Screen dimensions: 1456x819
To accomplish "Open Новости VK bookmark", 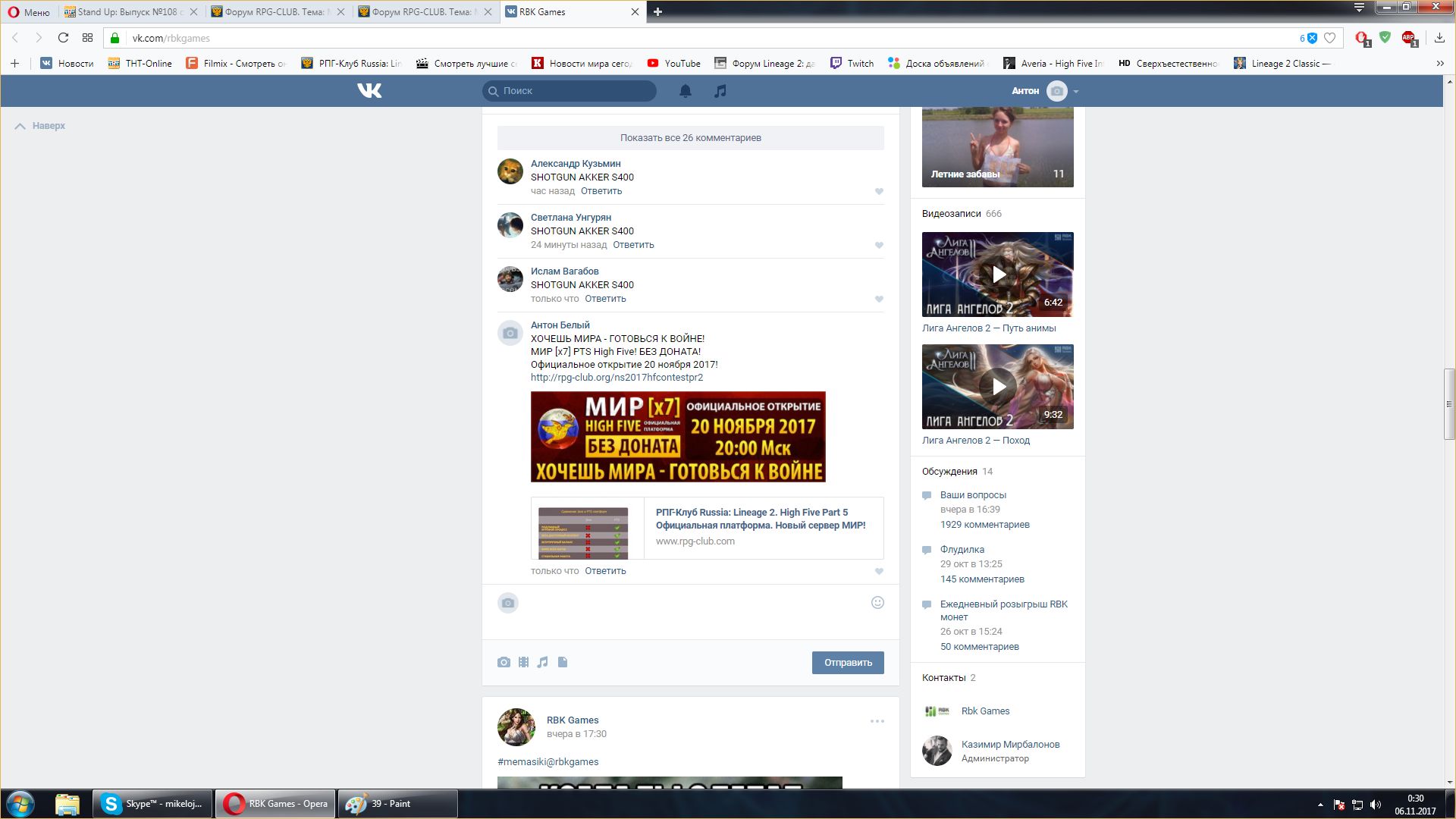I will (67, 64).
